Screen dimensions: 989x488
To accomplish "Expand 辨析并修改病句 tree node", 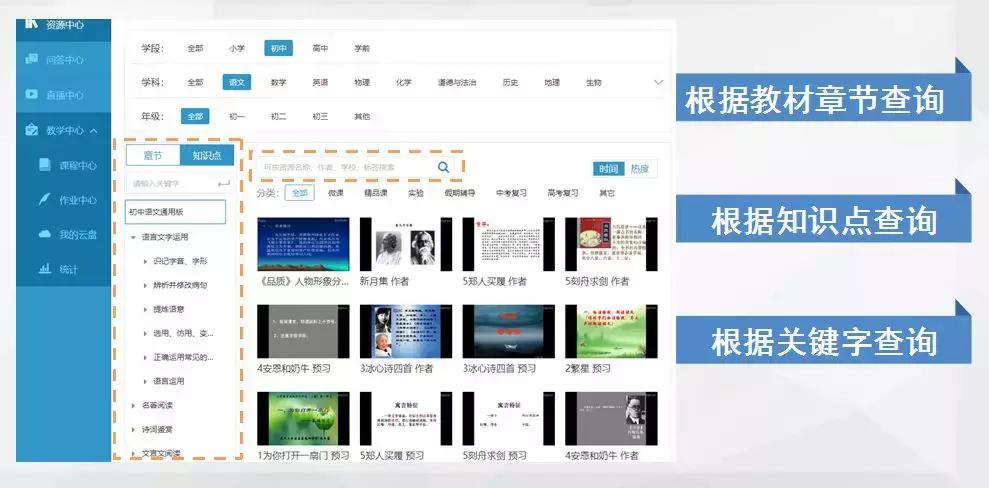I will pyautogui.click(x=145, y=285).
